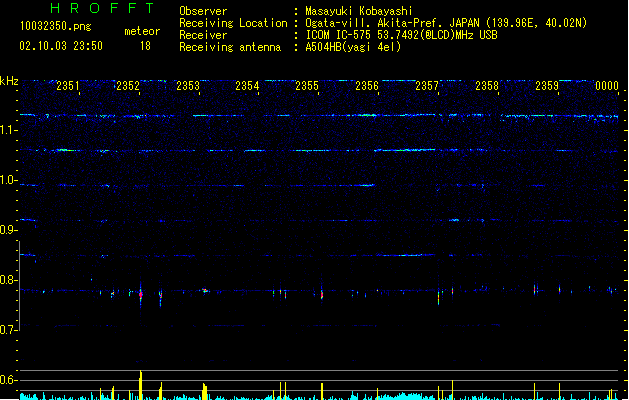Click the Receiving antenna label
The width and height of the screenshot is (629, 400).
coord(230,47)
